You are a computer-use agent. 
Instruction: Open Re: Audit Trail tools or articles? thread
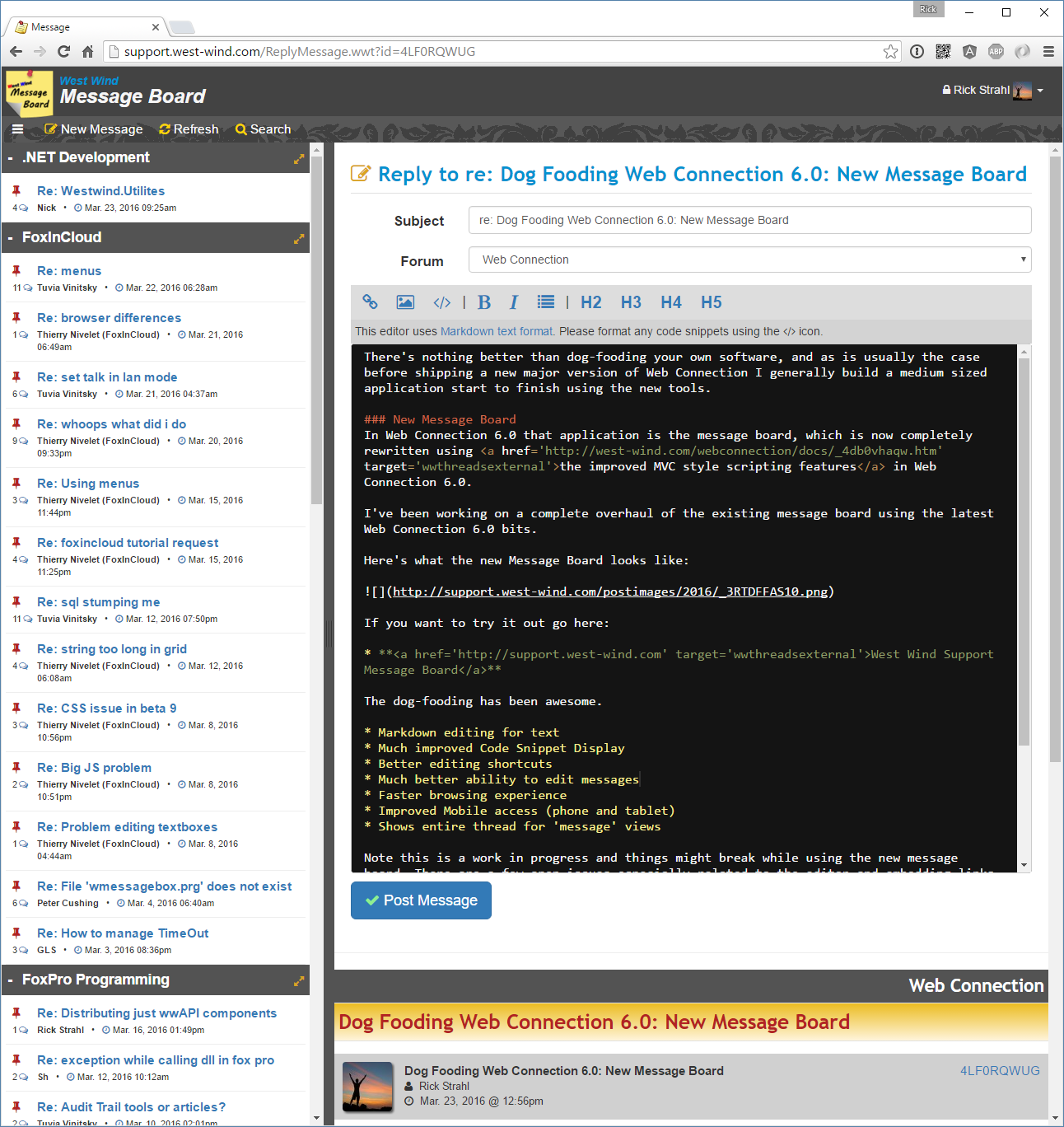tap(131, 1107)
